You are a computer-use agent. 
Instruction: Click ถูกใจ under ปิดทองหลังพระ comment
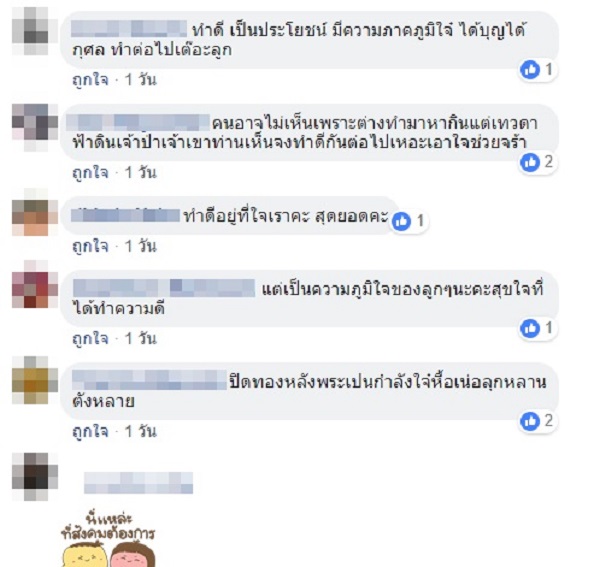coord(90,432)
